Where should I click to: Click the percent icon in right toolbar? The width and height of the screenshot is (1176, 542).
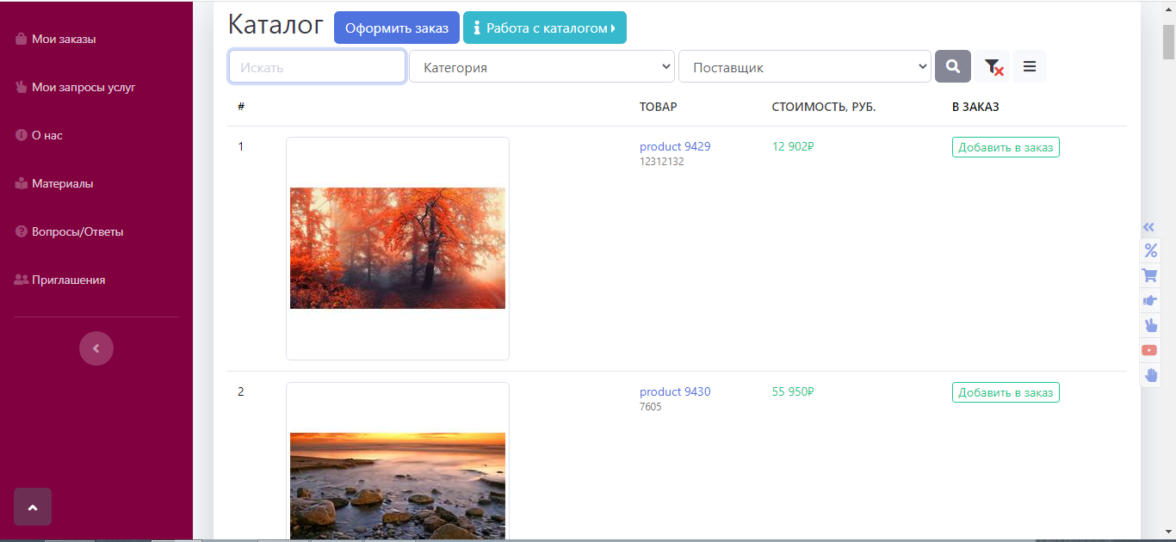(1150, 251)
